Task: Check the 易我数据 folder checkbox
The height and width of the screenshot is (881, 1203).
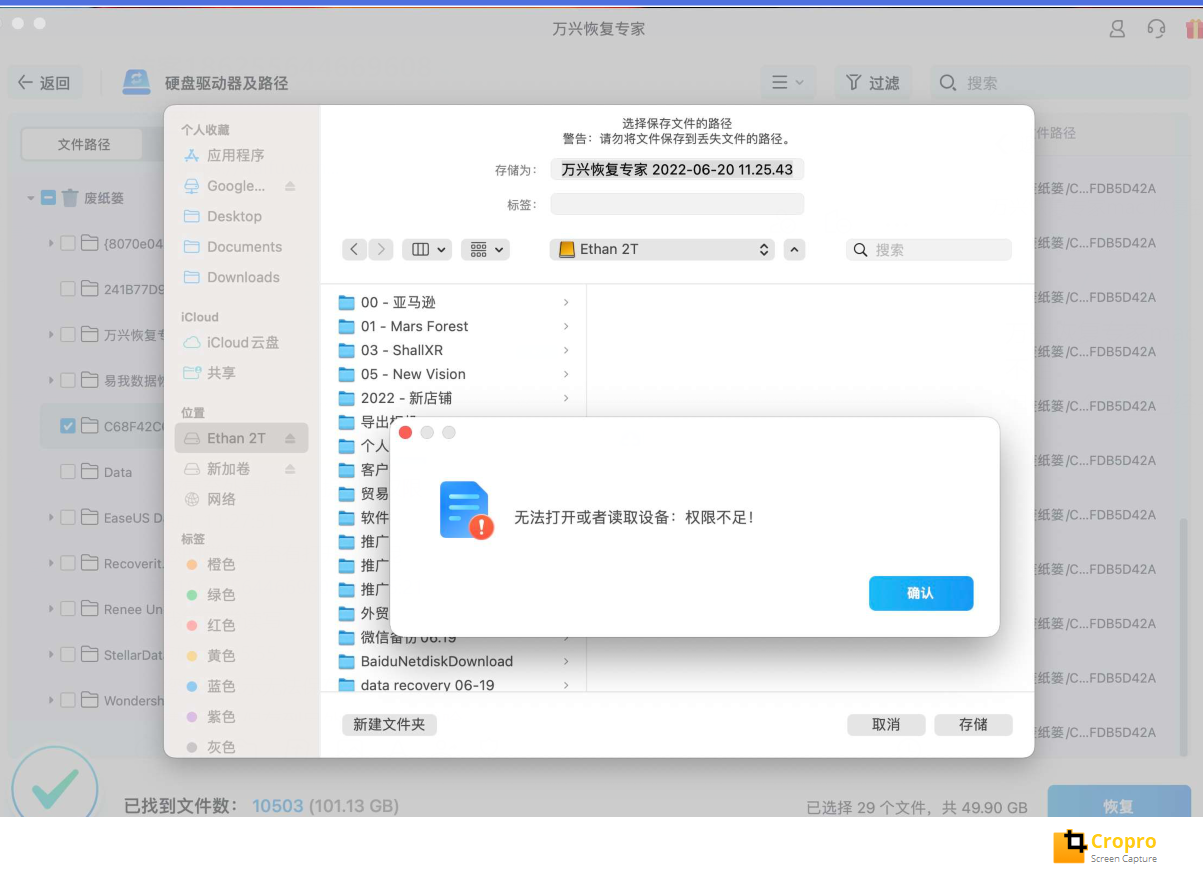Action: click(x=68, y=380)
